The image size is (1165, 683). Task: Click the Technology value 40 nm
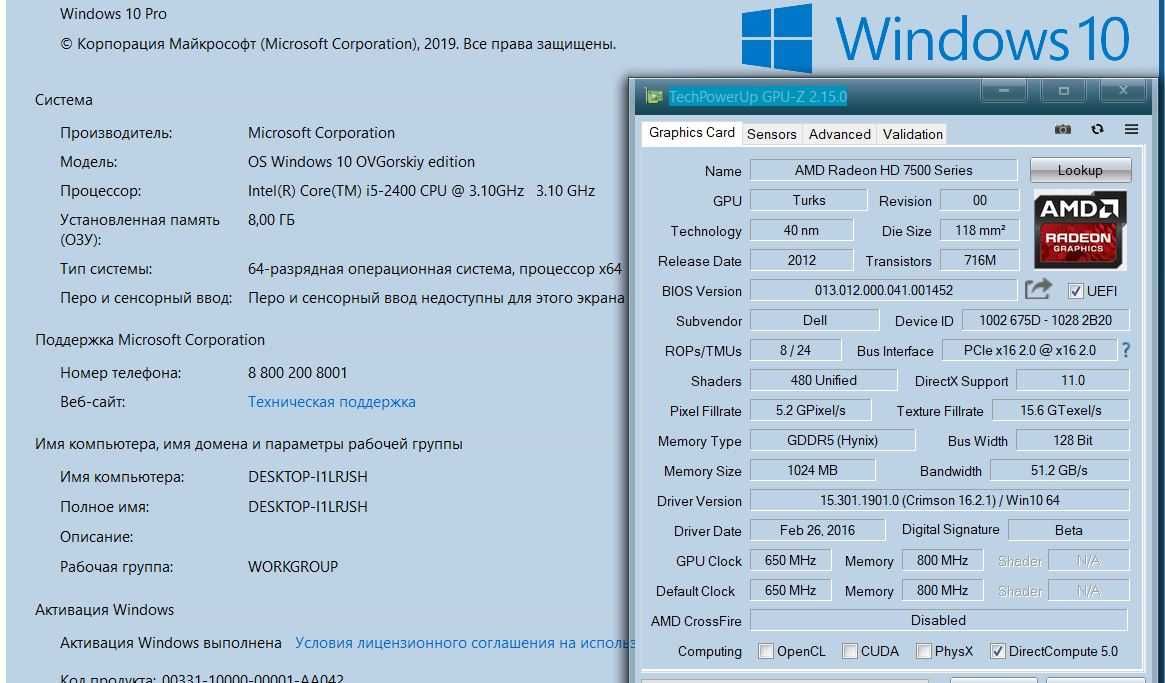coord(801,230)
